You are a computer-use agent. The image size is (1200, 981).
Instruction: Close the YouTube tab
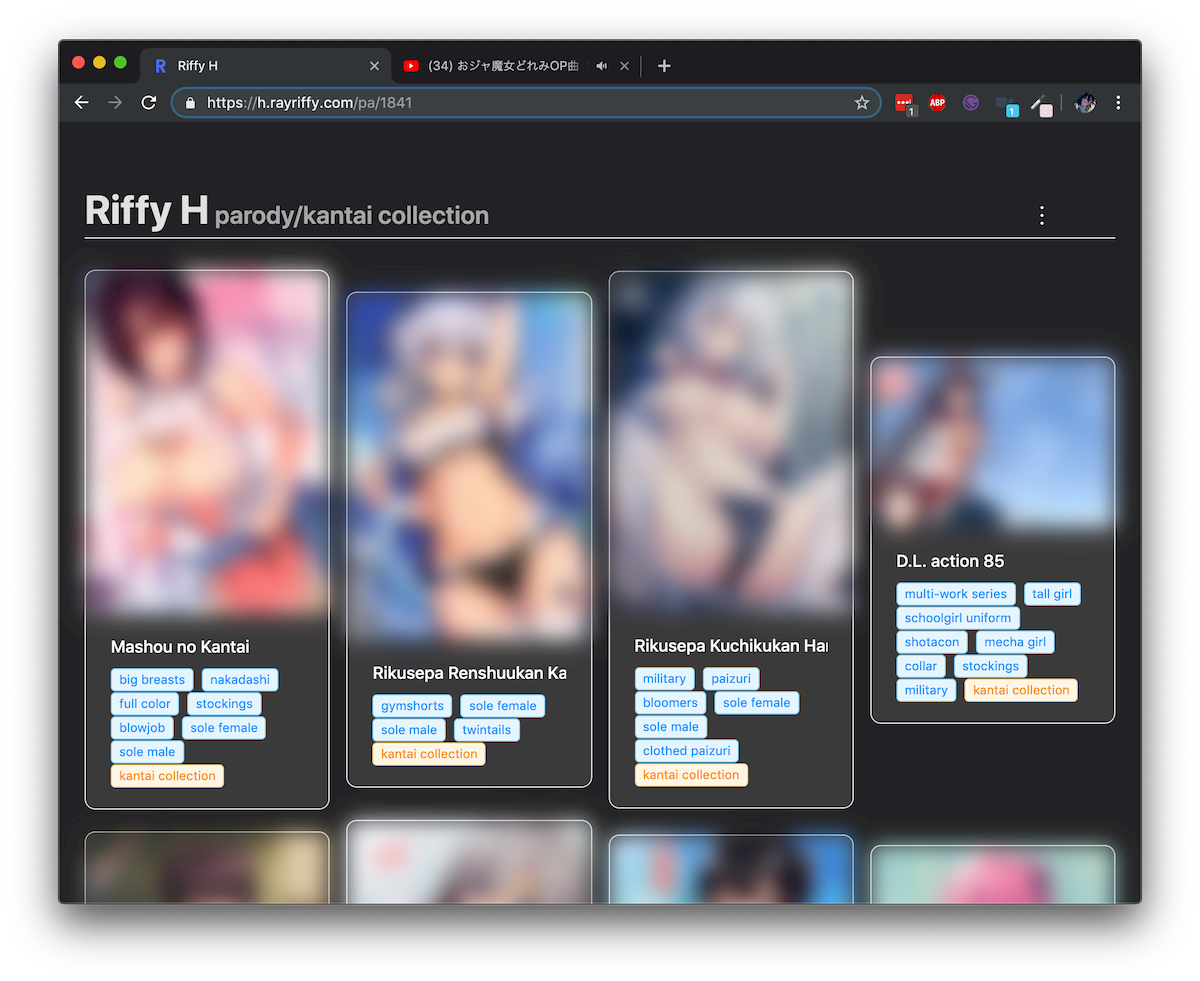click(x=624, y=66)
